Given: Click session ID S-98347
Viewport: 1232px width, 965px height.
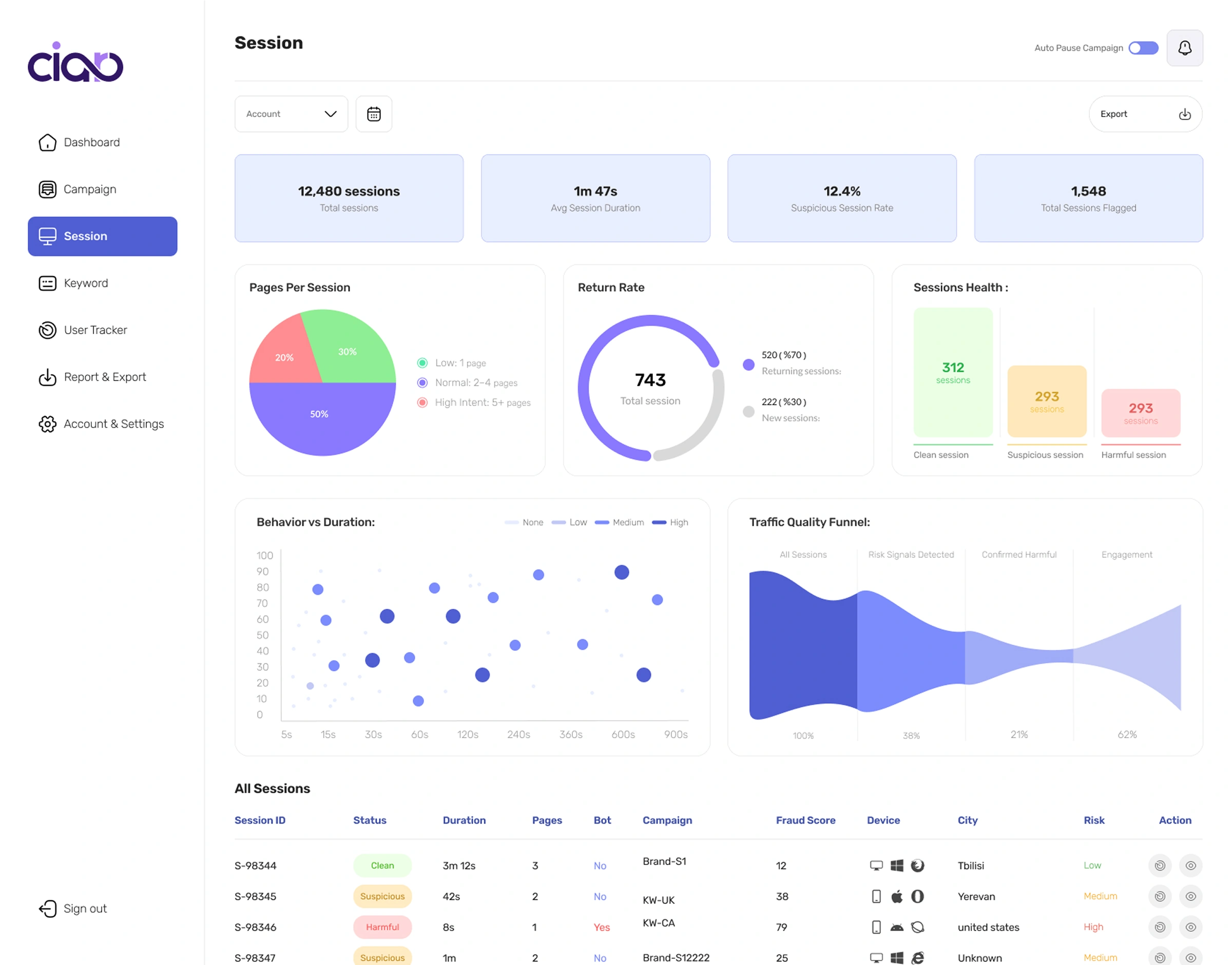Looking at the screenshot, I should pos(255,958).
